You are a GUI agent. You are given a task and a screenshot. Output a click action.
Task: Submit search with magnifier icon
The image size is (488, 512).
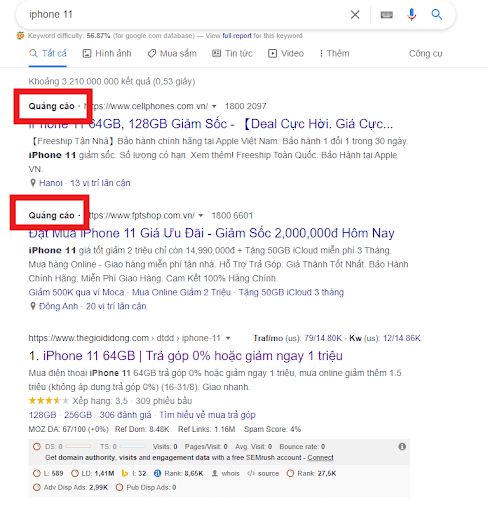[x=437, y=15]
